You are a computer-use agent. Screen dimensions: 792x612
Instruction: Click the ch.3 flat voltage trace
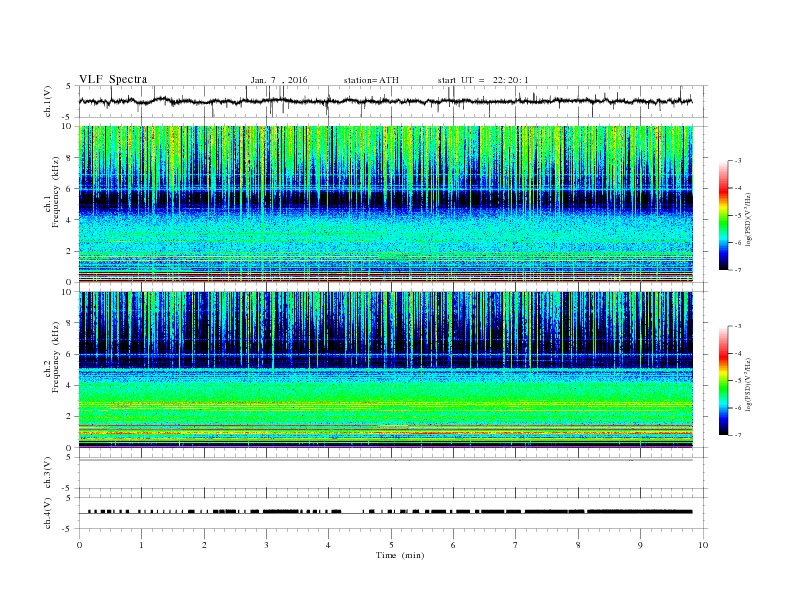click(386, 460)
